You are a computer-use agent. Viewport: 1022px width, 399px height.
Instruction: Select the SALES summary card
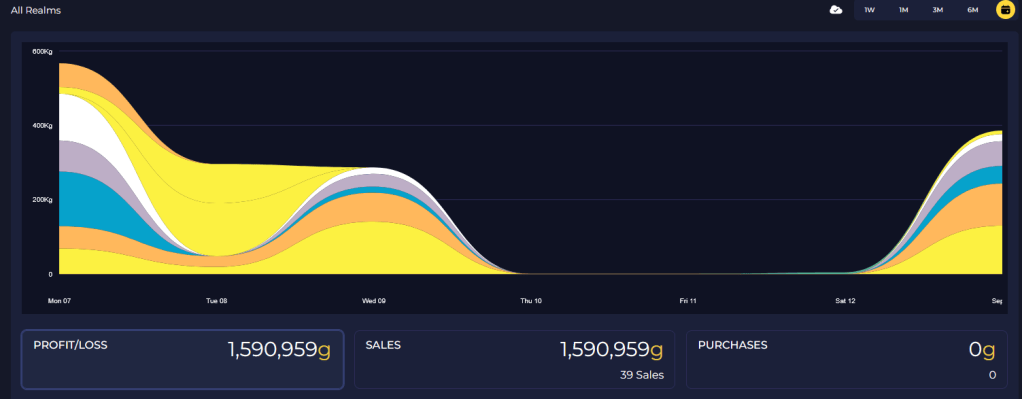[x=514, y=359]
